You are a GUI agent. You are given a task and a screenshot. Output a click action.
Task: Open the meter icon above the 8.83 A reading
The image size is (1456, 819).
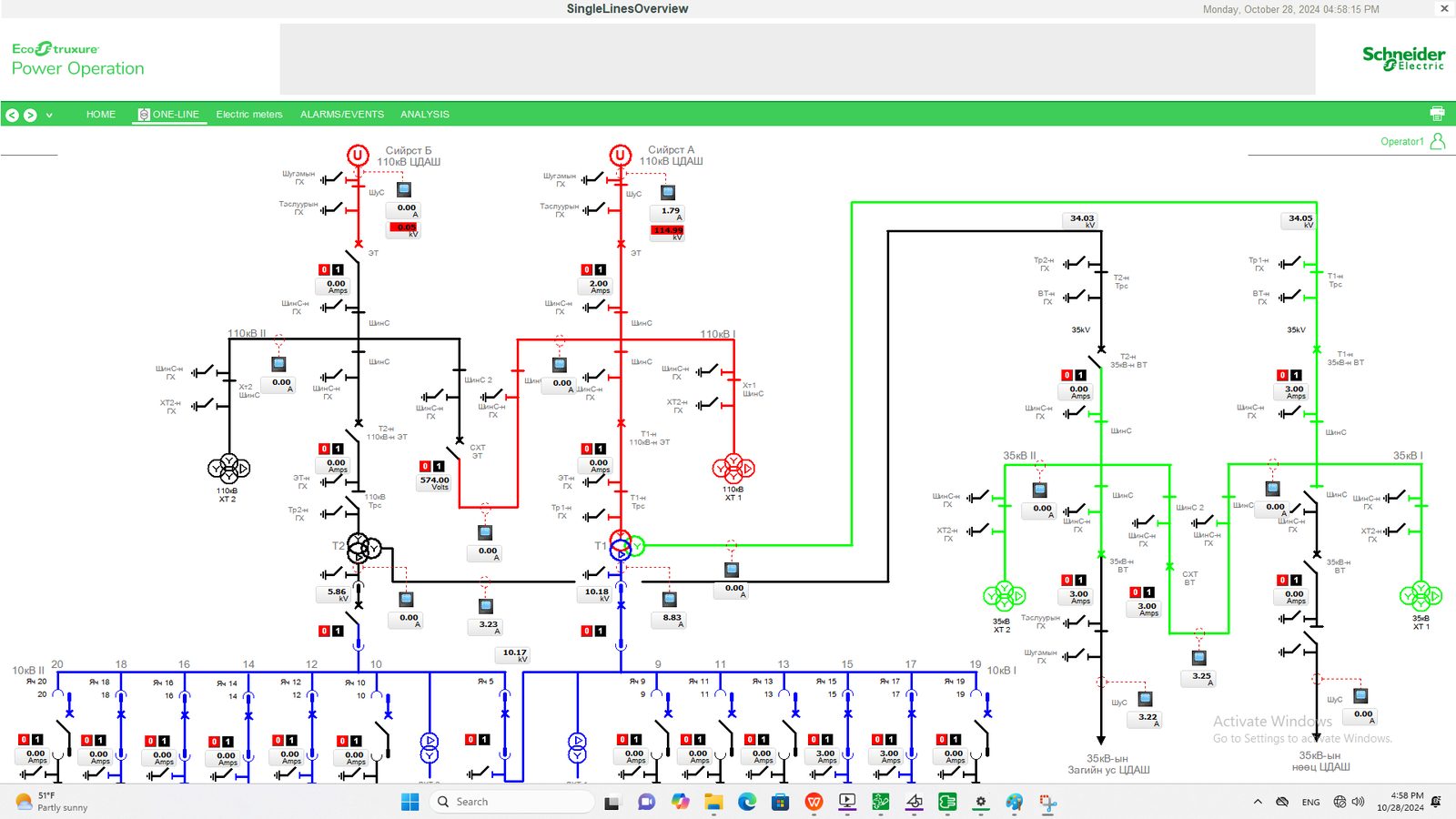tap(670, 600)
